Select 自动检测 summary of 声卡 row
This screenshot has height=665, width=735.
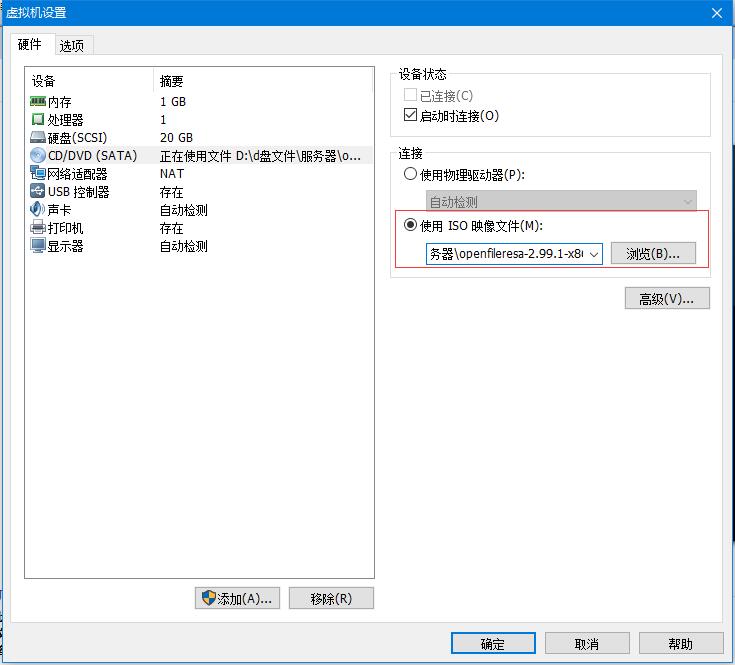pyautogui.click(x=183, y=209)
